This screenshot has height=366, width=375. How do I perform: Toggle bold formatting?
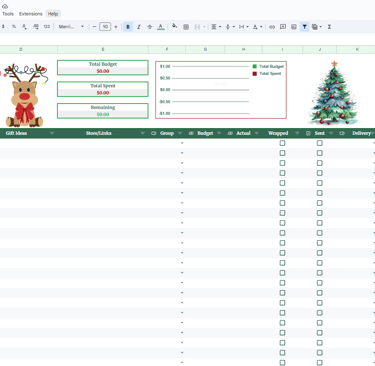coord(128,27)
